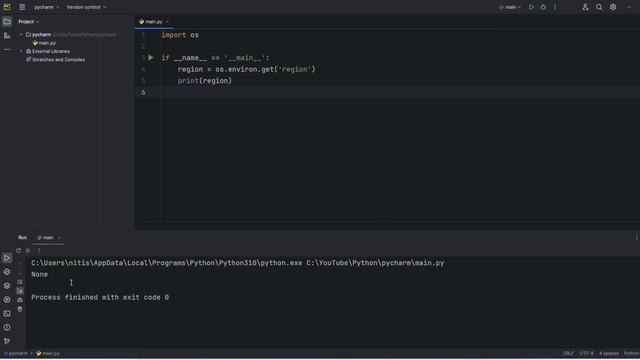Open the Problems tool window icon
The width and height of the screenshot is (640, 360).
coord(7,327)
